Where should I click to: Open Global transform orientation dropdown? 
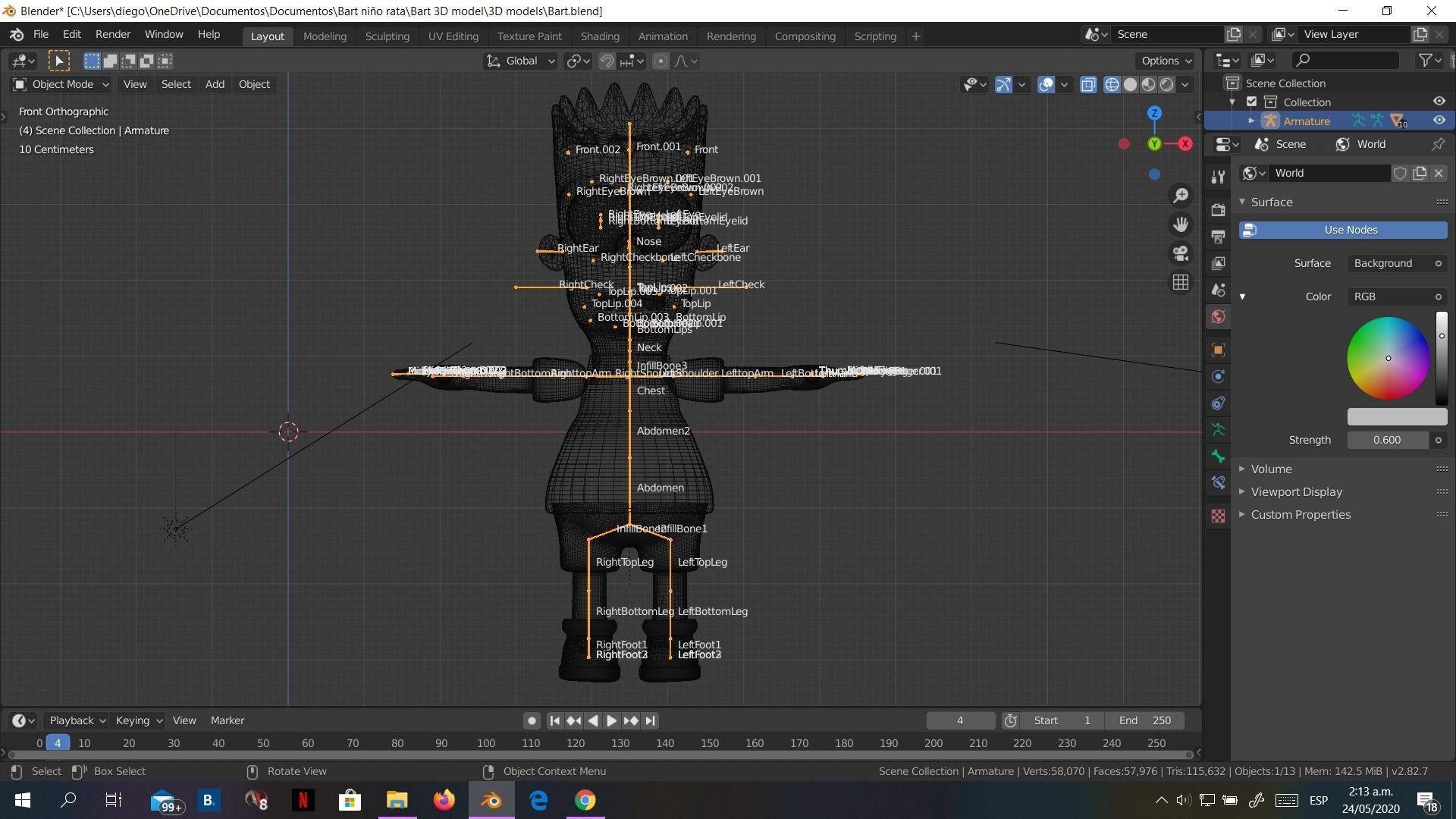[520, 61]
